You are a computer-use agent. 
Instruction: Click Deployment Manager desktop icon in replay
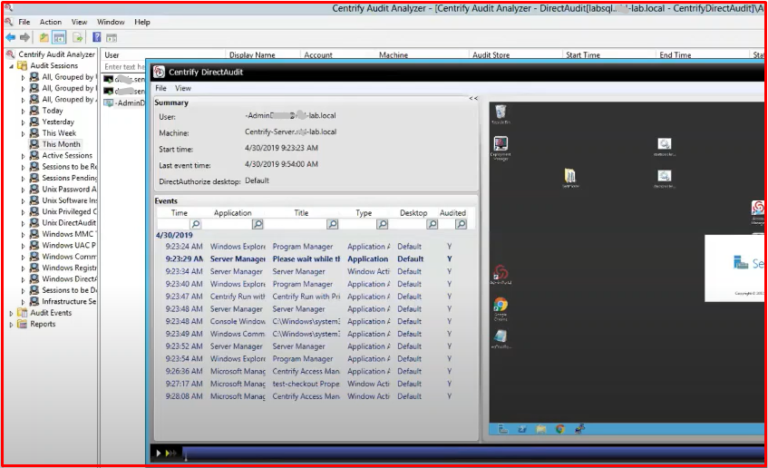tap(501, 148)
